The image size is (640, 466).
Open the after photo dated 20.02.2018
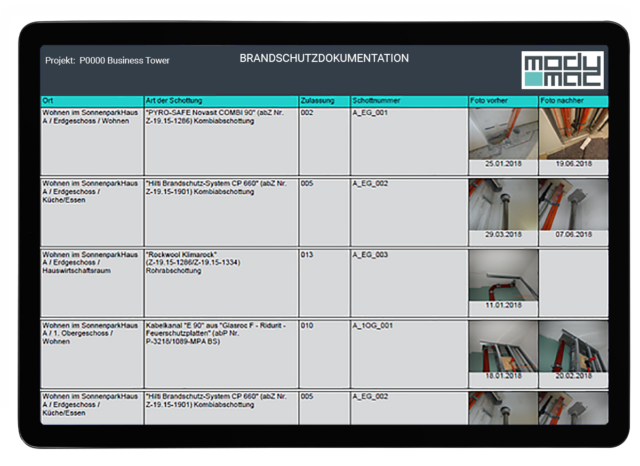point(573,346)
